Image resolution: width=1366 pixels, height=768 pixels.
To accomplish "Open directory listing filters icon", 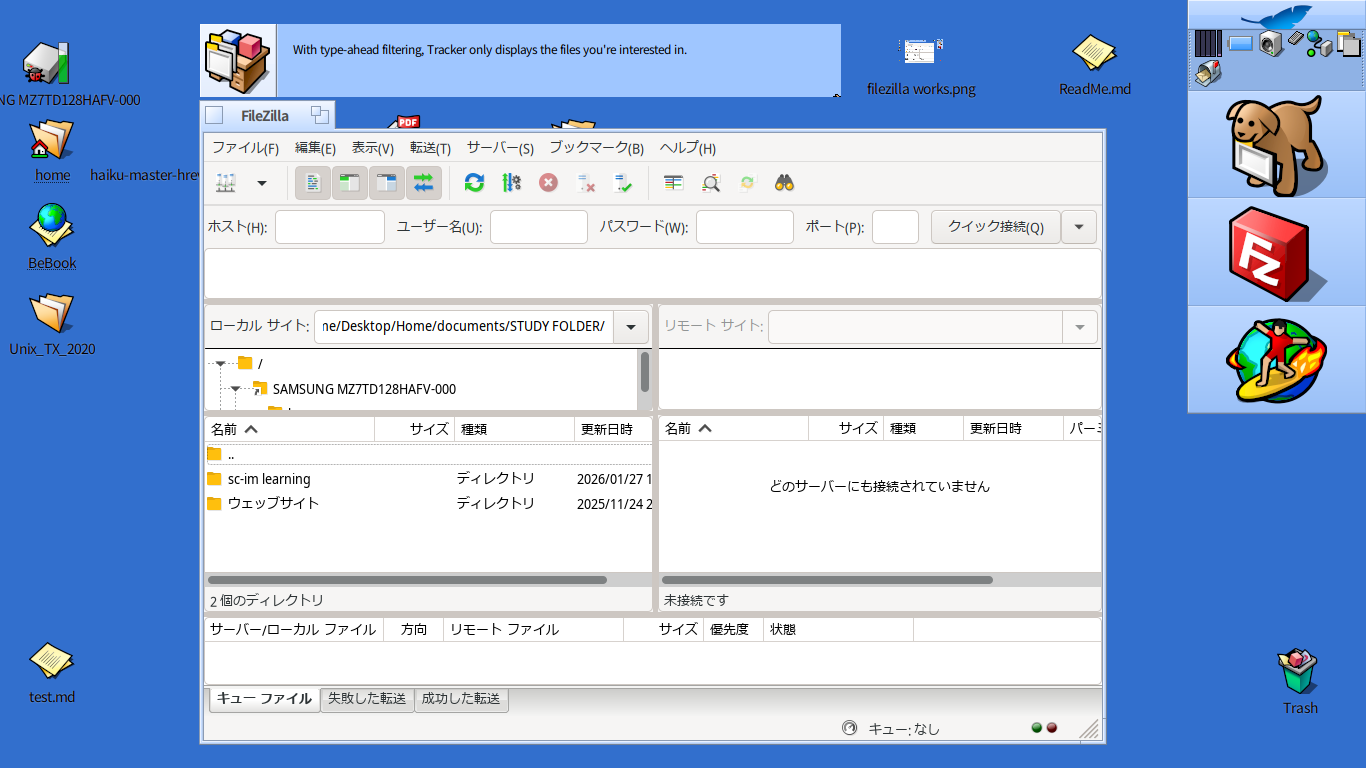I will coord(674,183).
